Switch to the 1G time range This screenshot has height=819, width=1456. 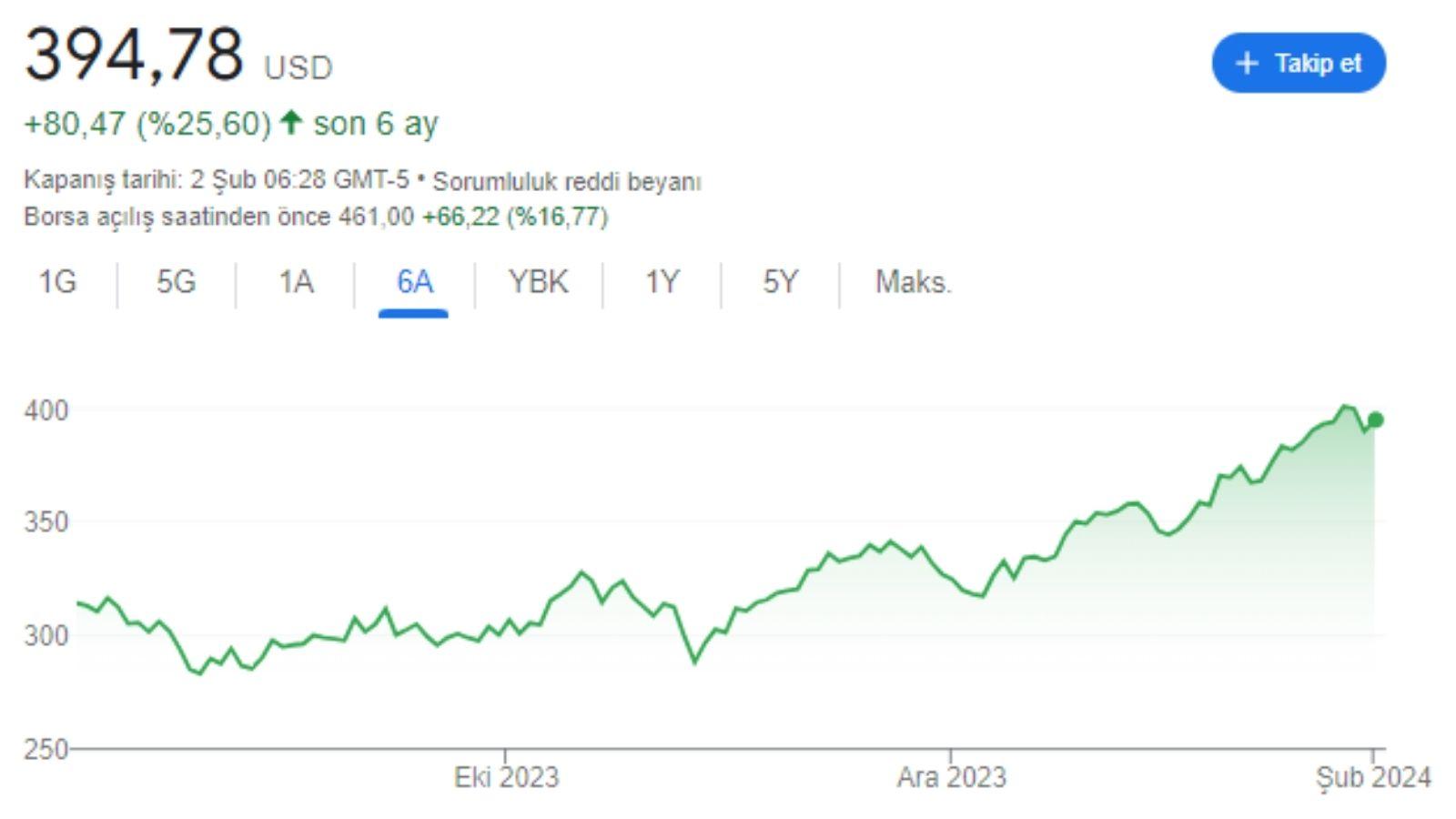pos(56,282)
